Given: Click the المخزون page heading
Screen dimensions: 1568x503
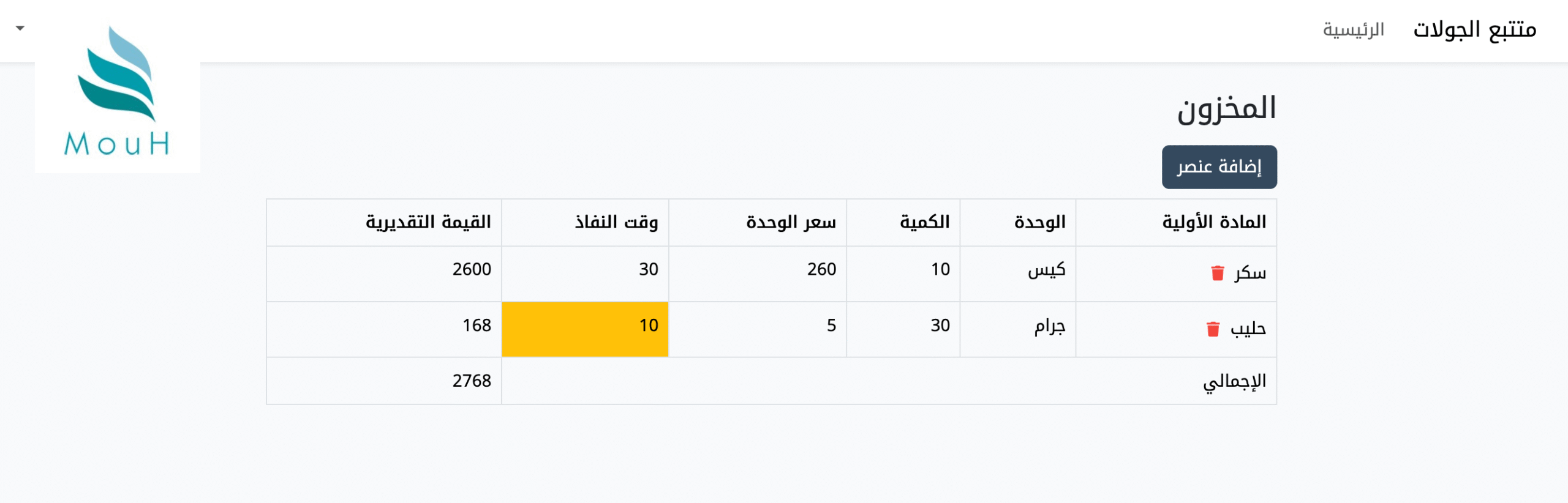Looking at the screenshot, I should (1226, 109).
